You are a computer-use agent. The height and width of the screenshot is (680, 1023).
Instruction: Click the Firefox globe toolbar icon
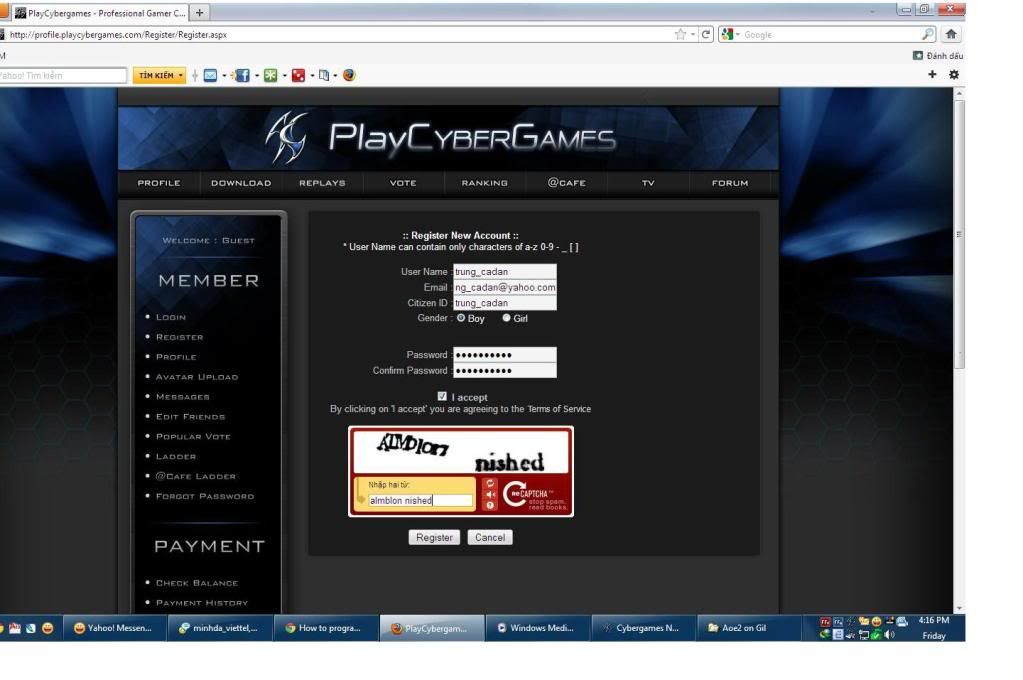[x=349, y=75]
